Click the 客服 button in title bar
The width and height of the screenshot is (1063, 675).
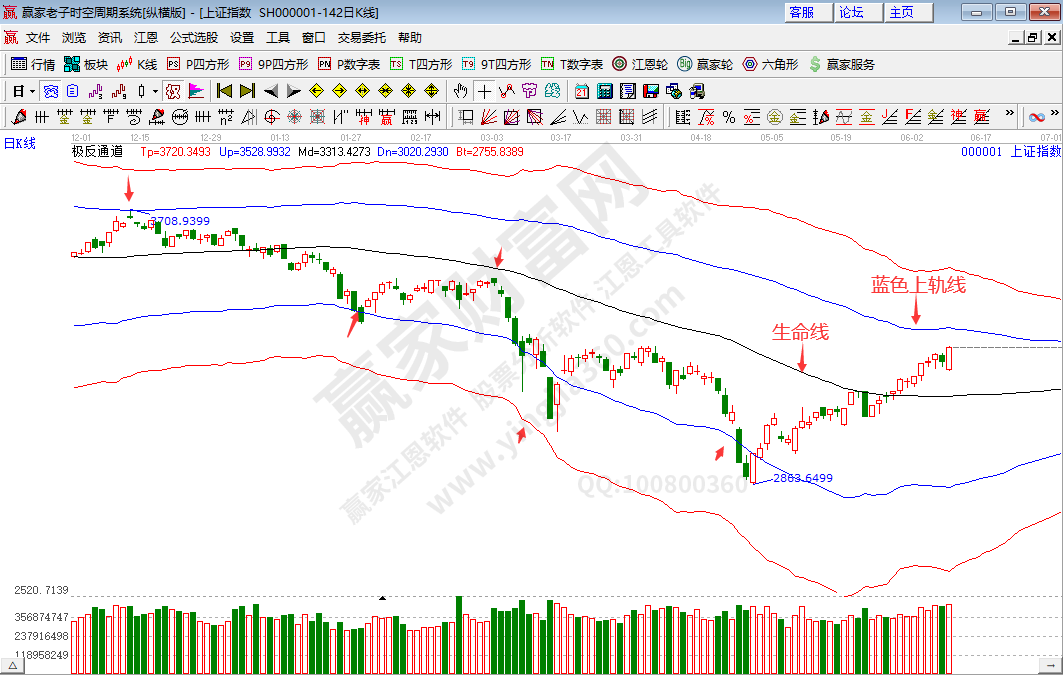pyautogui.click(x=802, y=12)
